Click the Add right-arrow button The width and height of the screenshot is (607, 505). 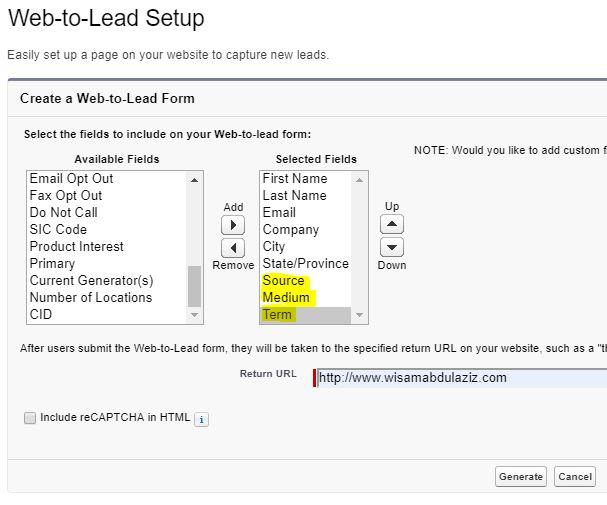(233, 225)
